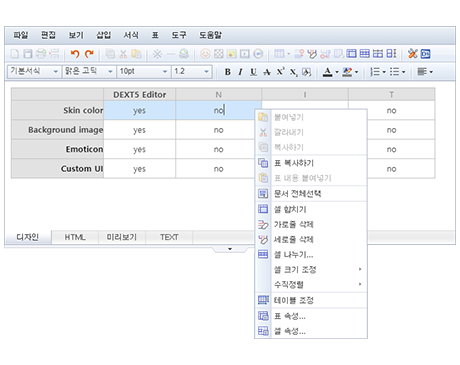The image size is (460, 365).
Task: Open the text alignment dropdown arrow
Action: [x=431, y=72]
